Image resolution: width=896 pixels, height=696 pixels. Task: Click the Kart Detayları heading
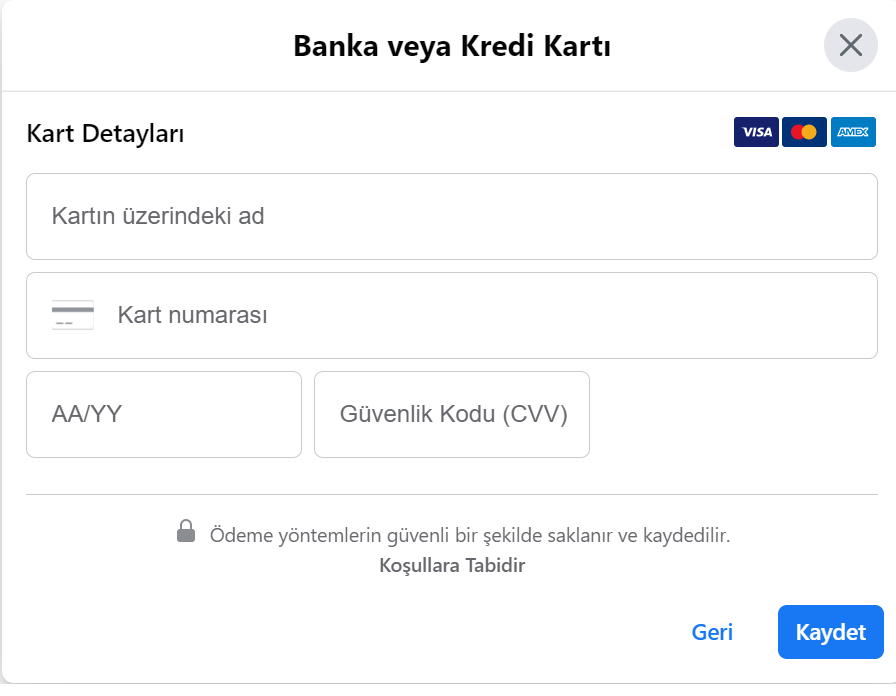pos(105,133)
